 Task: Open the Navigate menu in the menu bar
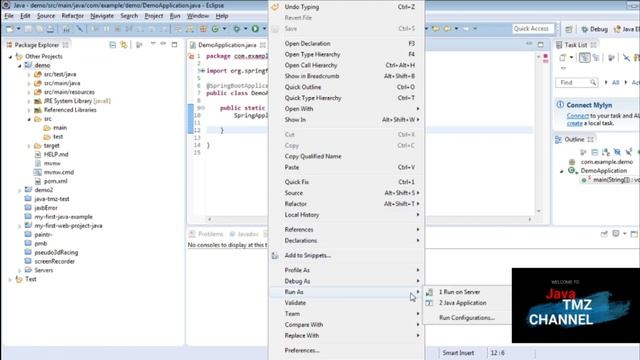[102, 16]
